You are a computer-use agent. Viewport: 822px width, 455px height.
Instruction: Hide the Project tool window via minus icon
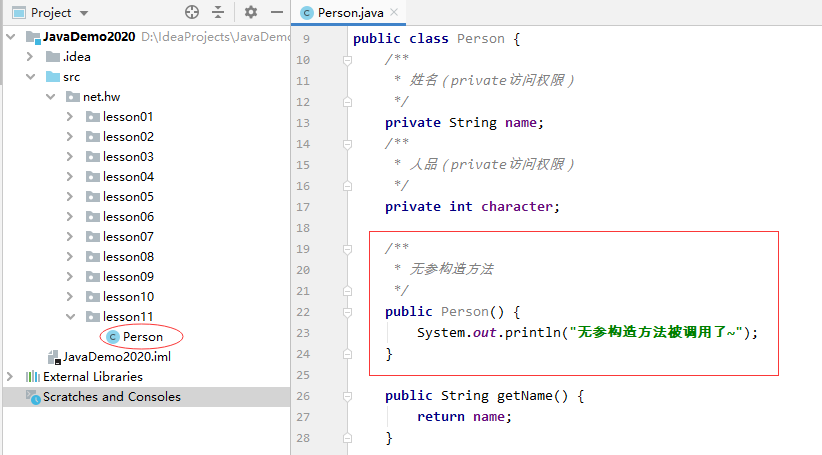(x=277, y=12)
